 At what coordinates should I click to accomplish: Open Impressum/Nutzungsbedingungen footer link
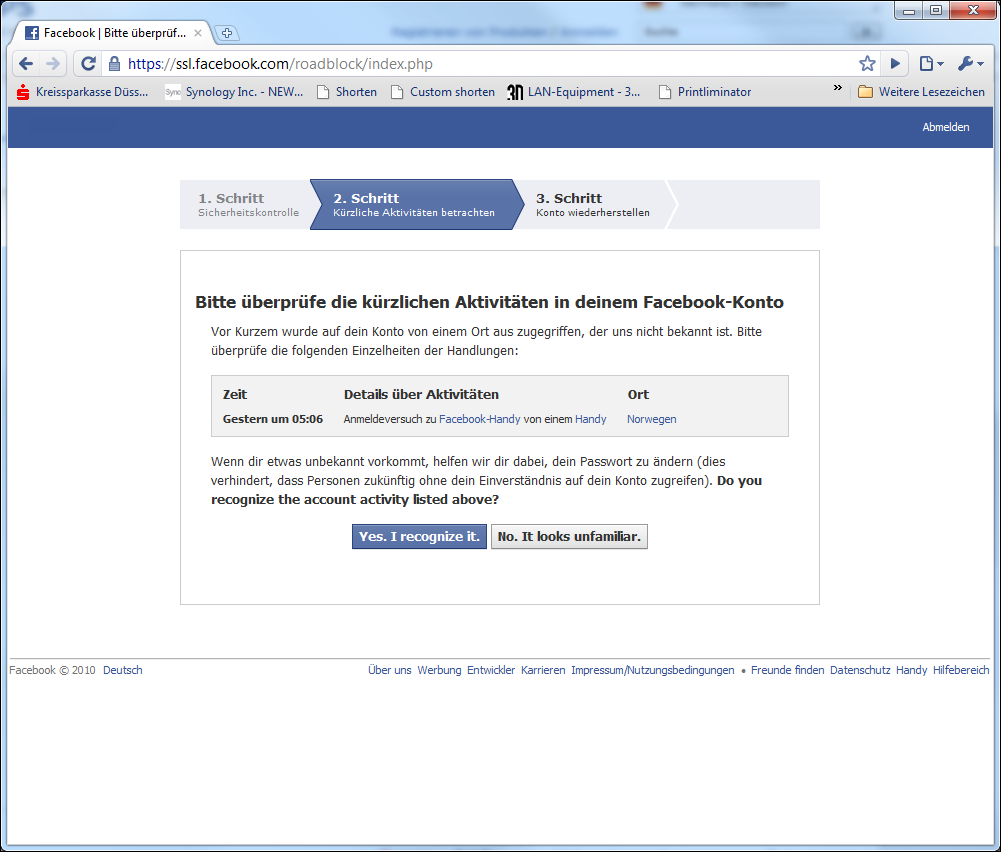coord(652,670)
